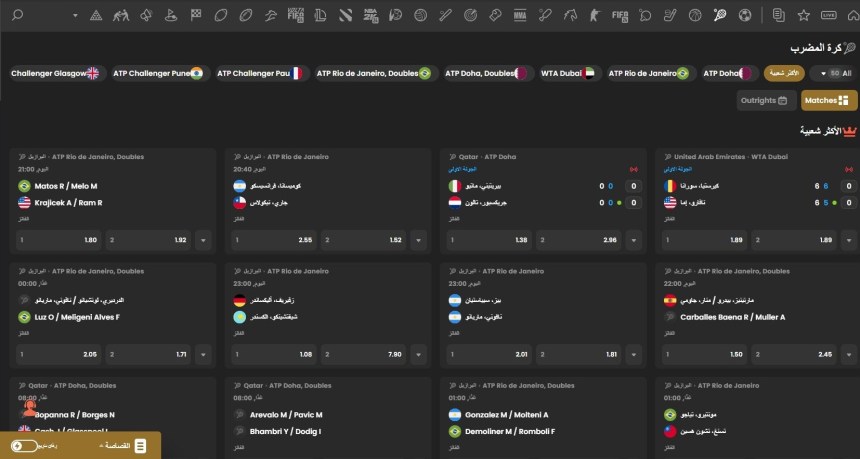
Task: Open United Arab Emirates · WTA Dubai league link
Action: coord(731,157)
